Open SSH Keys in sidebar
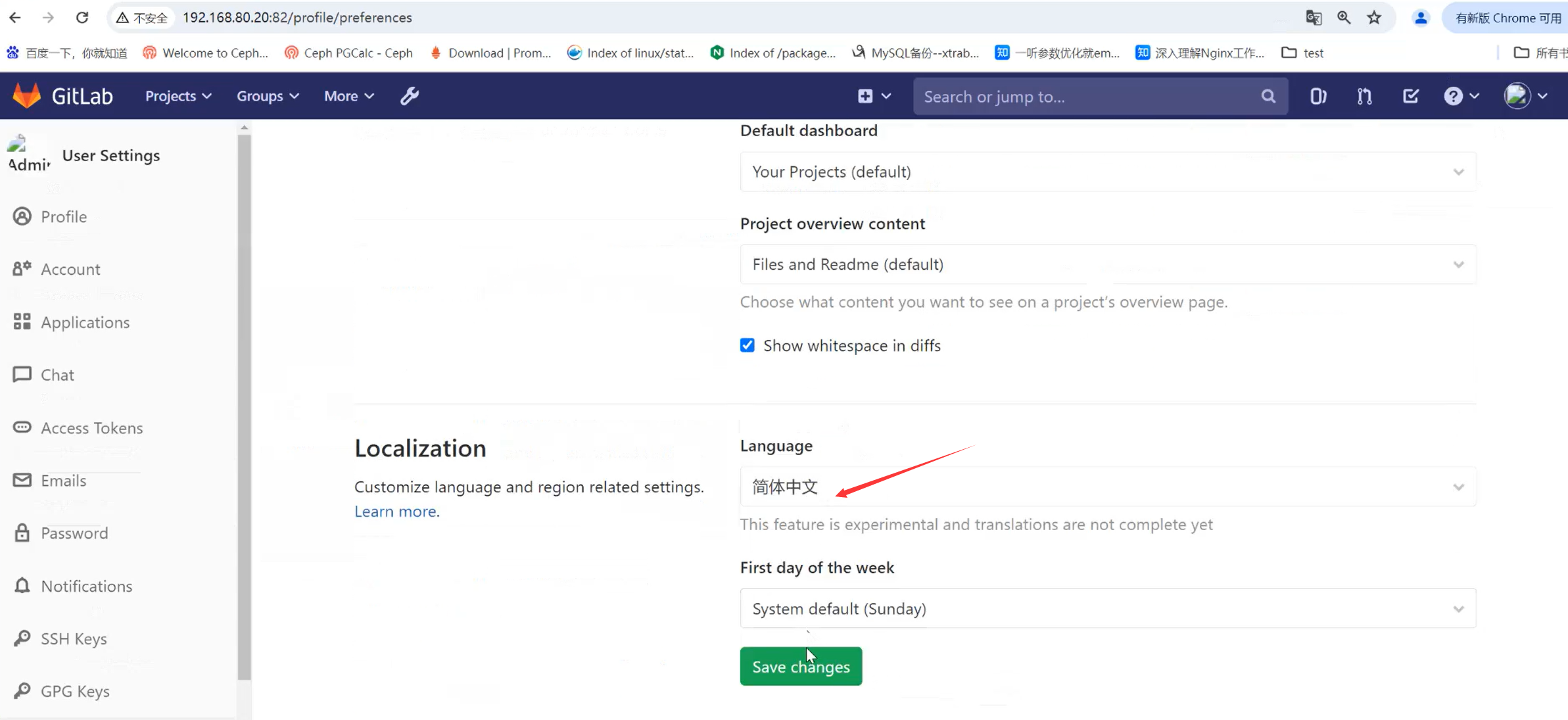The width and height of the screenshot is (1568, 720). pos(74,638)
